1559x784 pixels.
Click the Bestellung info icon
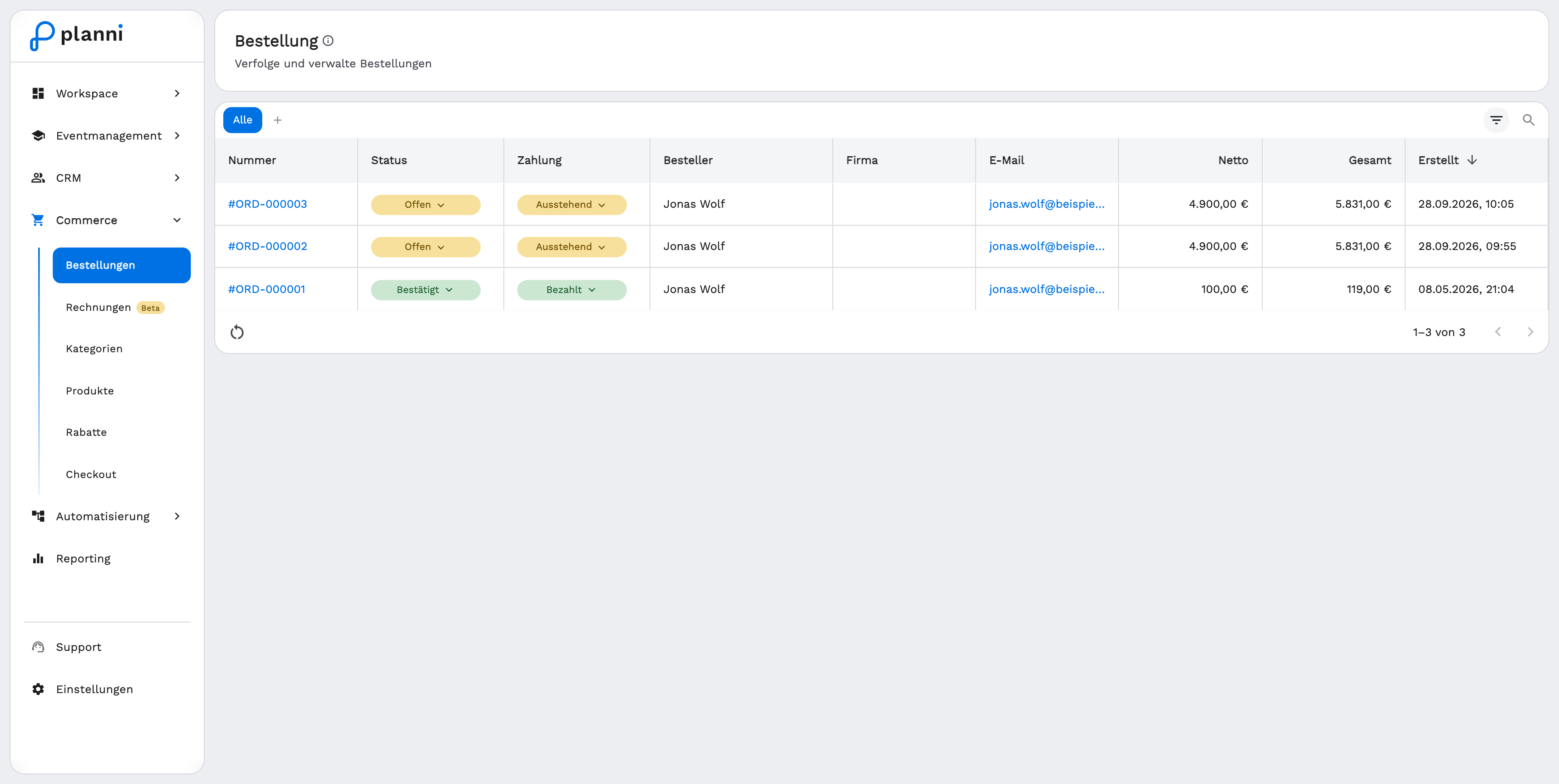point(328,41)
